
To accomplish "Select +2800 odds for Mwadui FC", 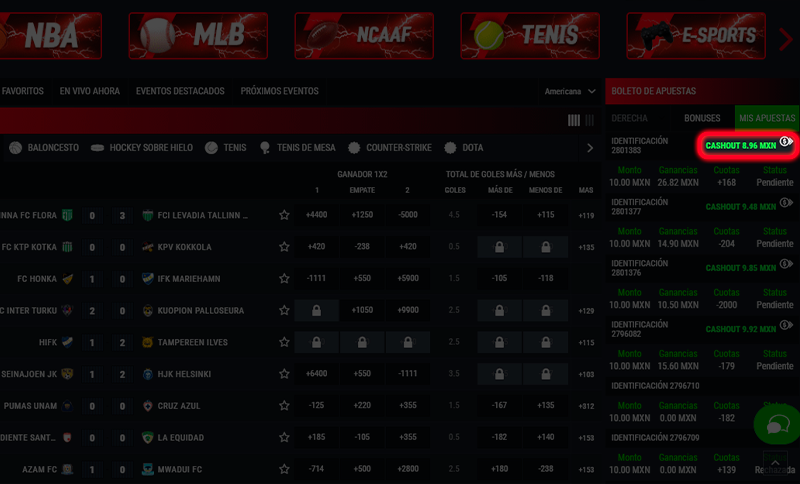I will point(408,469).
